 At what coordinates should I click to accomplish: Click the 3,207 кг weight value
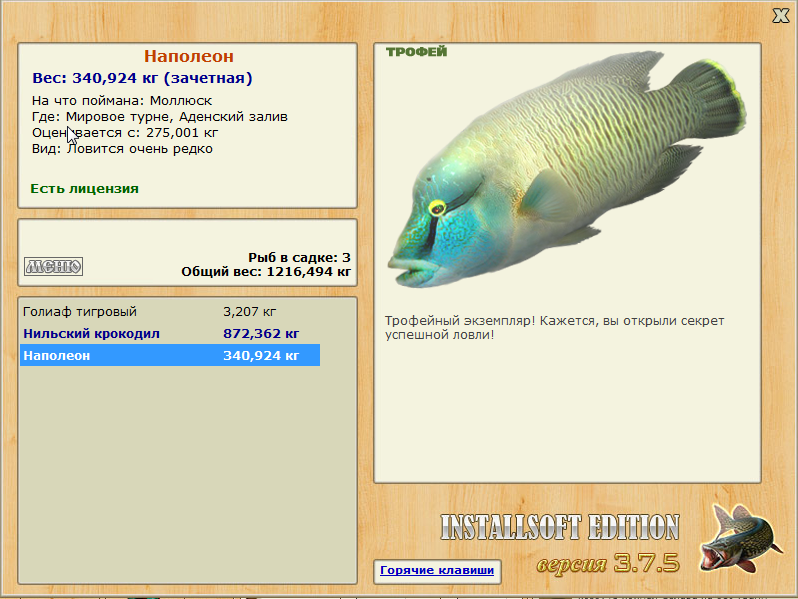click(x=249, y=311)
